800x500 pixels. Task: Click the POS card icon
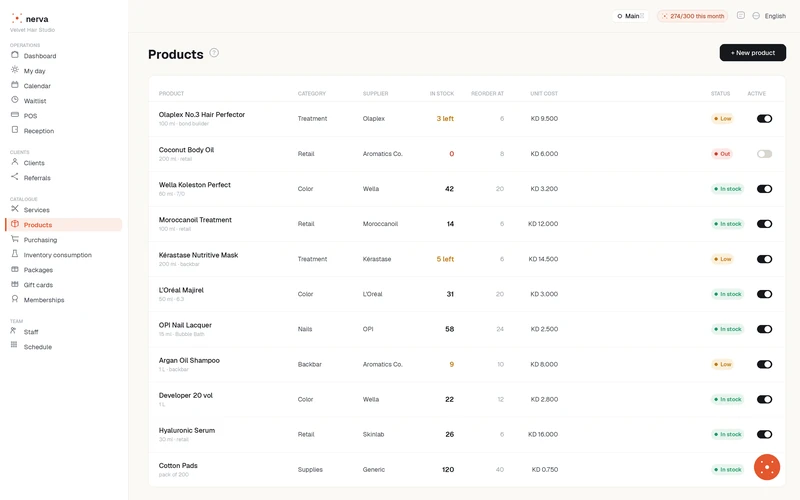click(15, 115)
